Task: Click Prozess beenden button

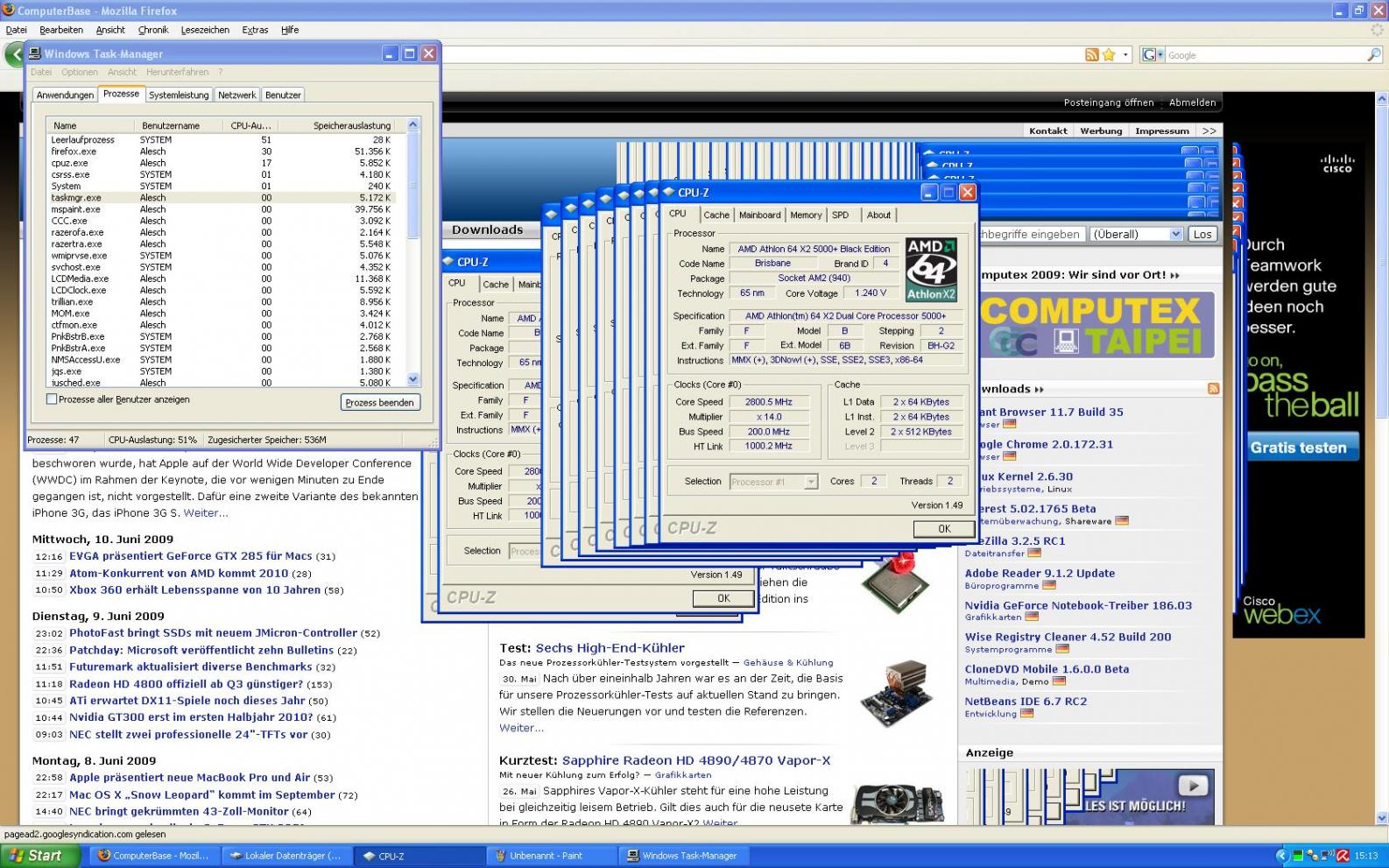Action: (x=379, y=402)
